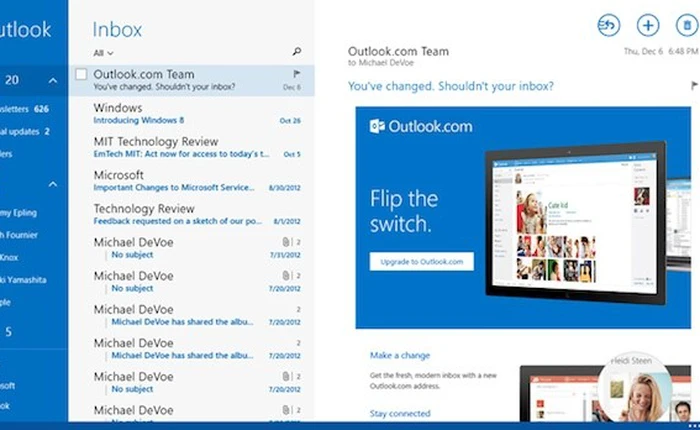Open the Respond (reply) circular icon
Screen dimensions: 700x430
point(609,25)
